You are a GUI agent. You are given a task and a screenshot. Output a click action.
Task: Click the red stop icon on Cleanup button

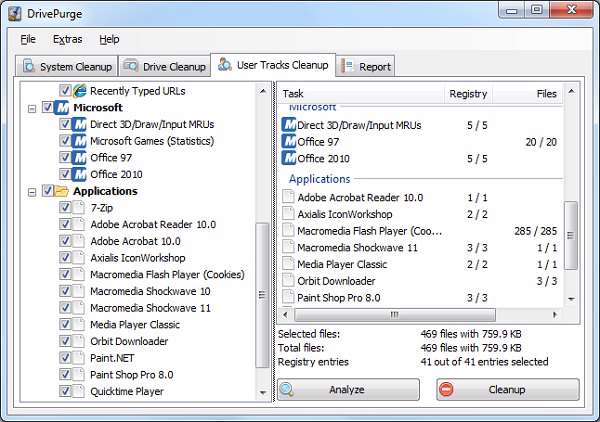pyautogui.click(x=446, y=389)
